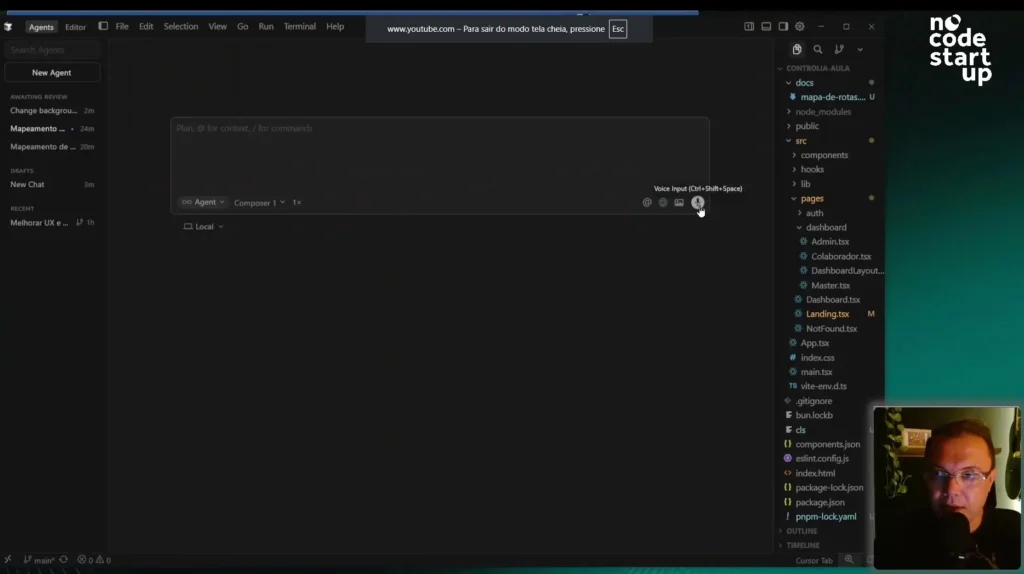Click the zoom magnifier in the status bar

click(x=849, y=560)
